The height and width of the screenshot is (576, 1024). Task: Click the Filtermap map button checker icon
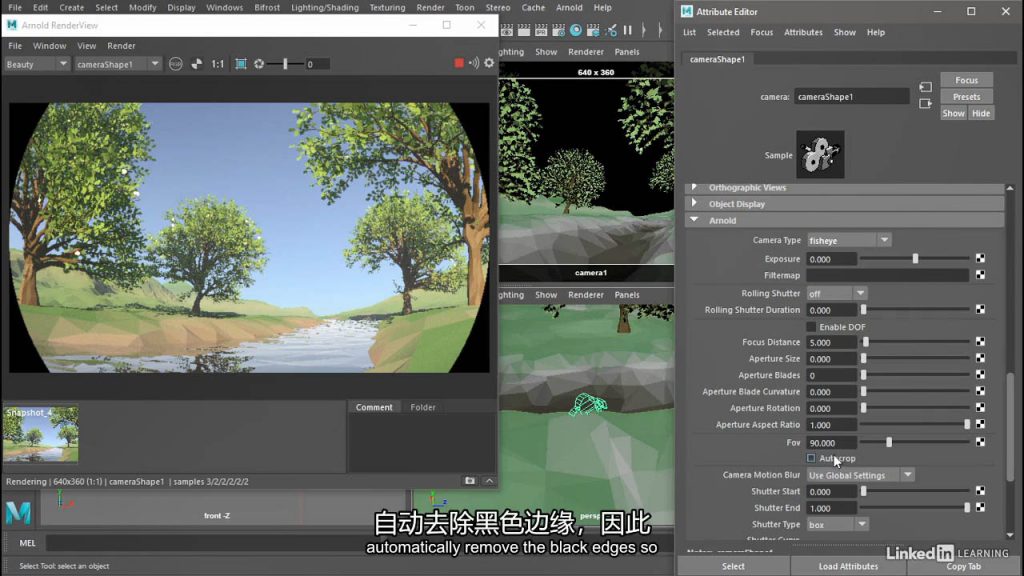click(980, 275)
